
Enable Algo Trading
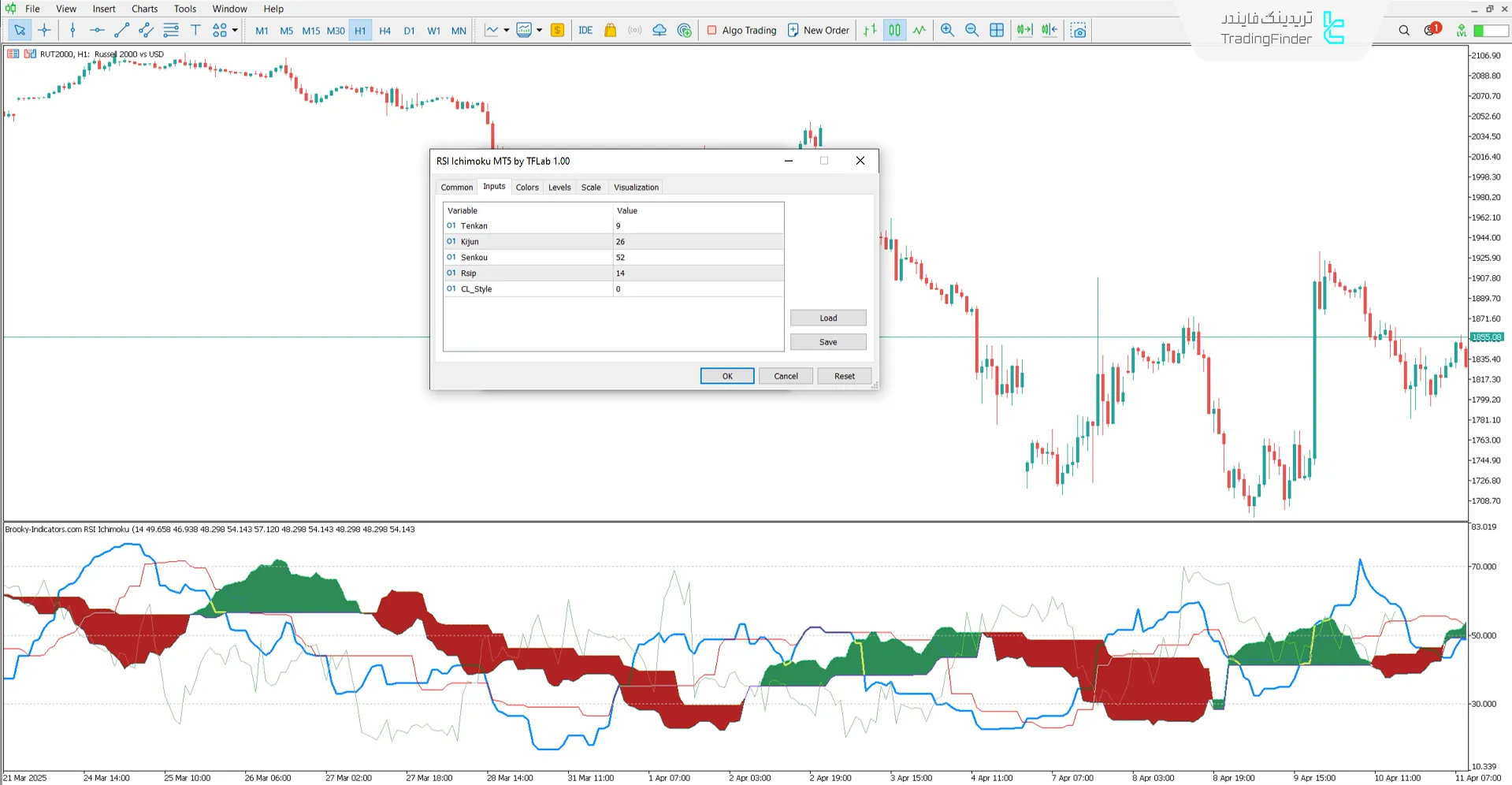click(741, 30)
